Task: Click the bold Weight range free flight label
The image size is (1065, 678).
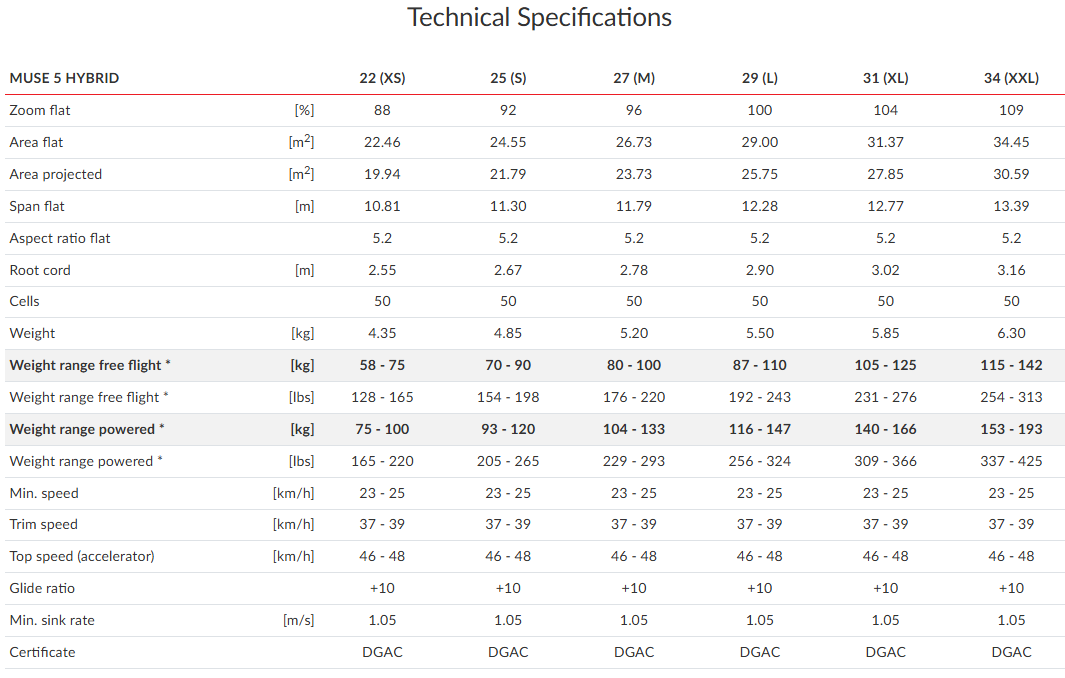Action: point(88,365)
